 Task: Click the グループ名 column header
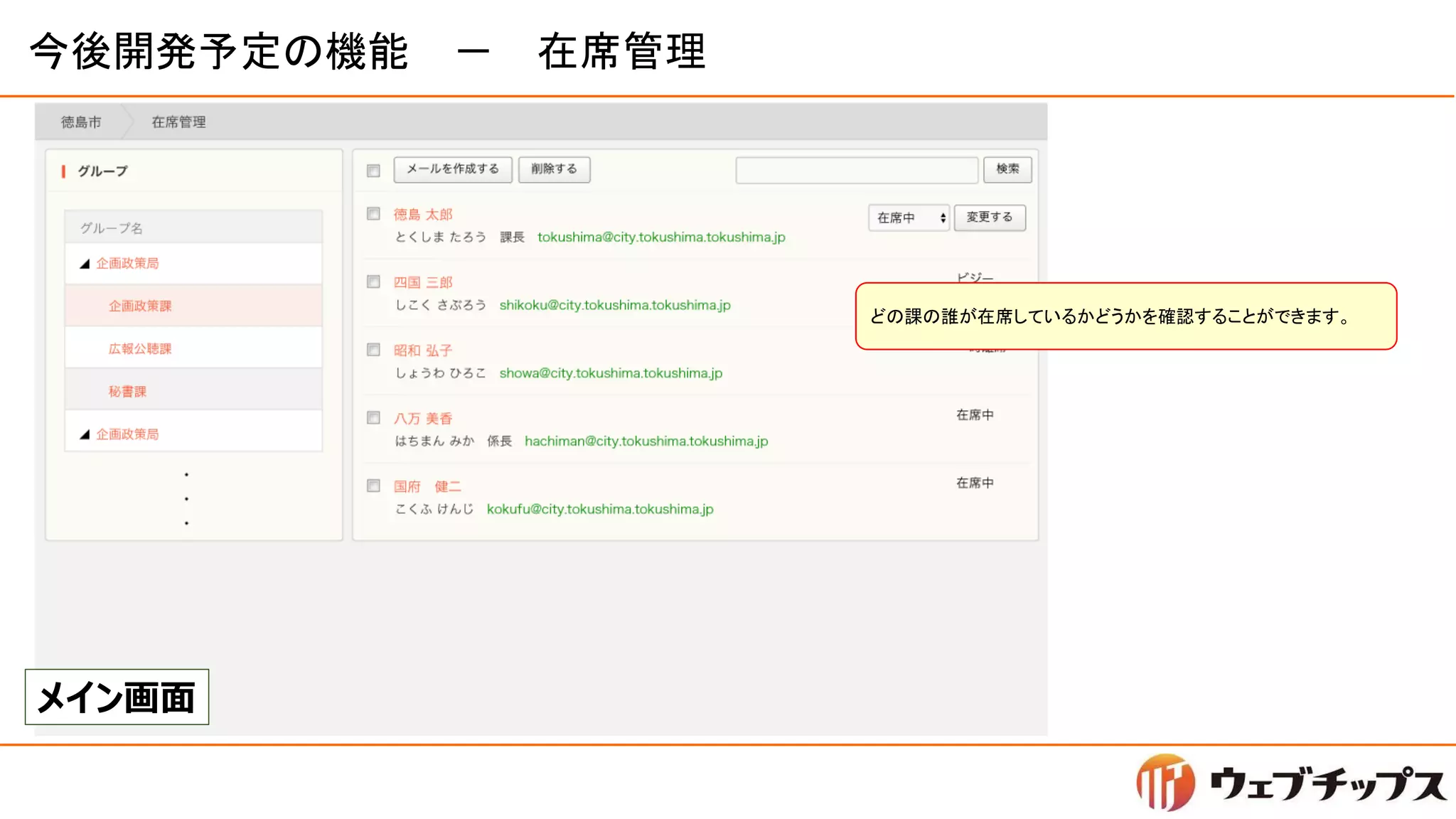pos(111,228)
